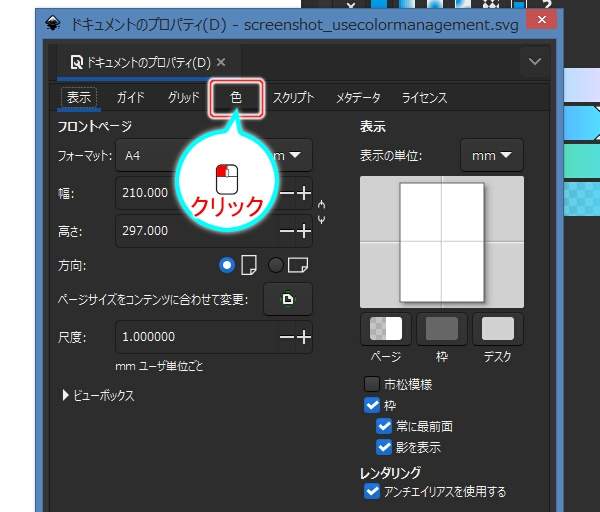Enable the 市松模様 checkbox

tap(372, 384)
